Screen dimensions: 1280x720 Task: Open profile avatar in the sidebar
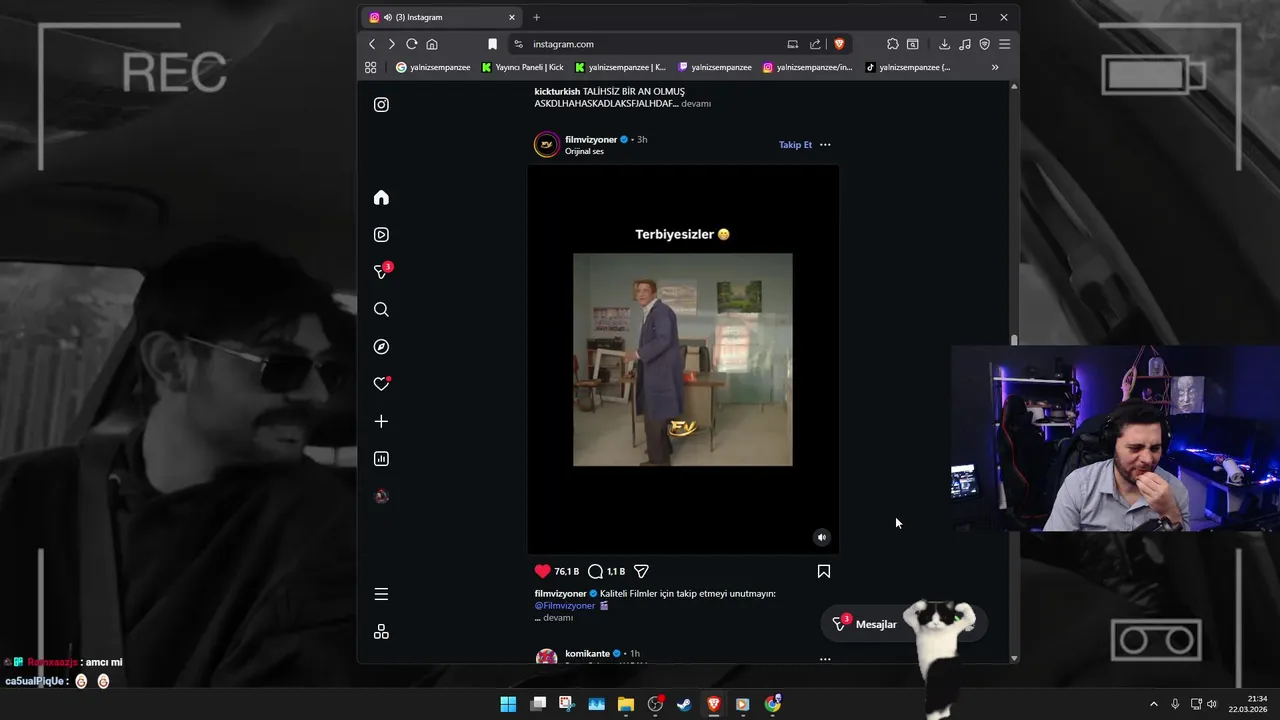[381, 496]
